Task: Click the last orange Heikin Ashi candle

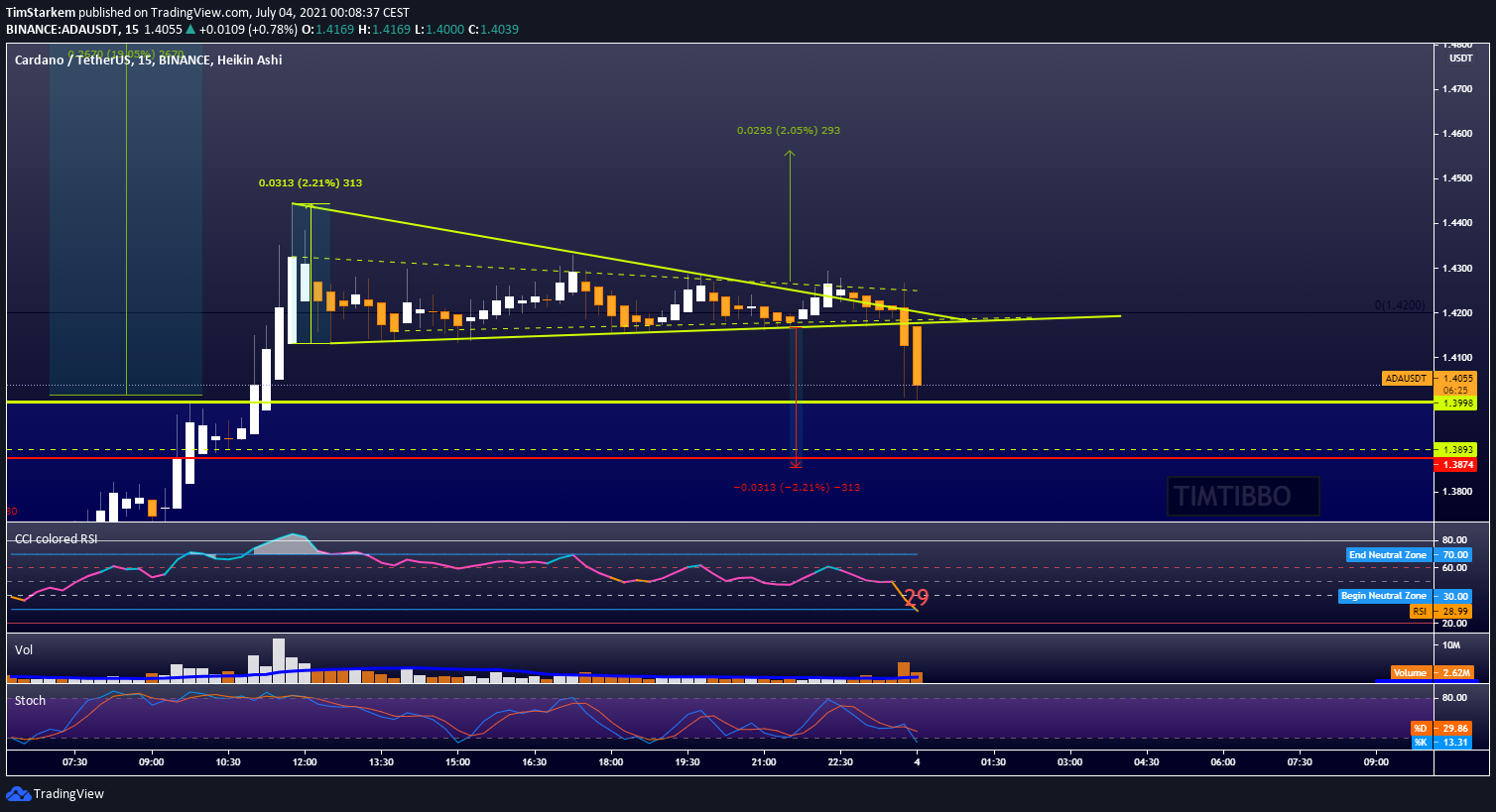Action: point(917,357)
